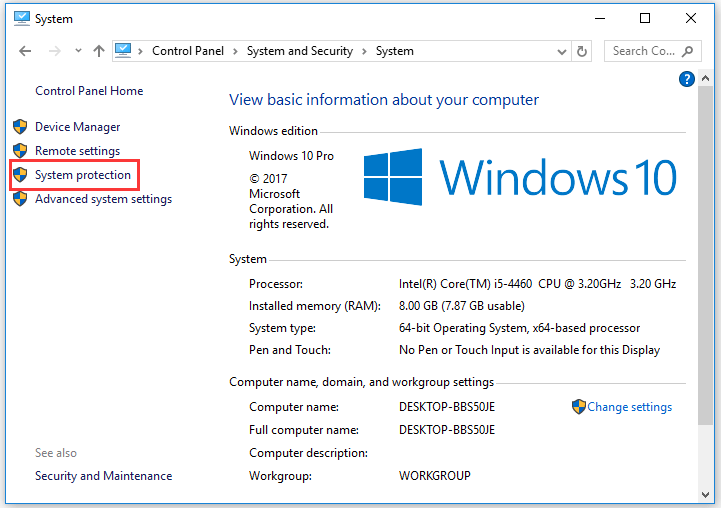Expand the chevron after System and Security
The width and height of the screenshot is (721, 508).
365,51
